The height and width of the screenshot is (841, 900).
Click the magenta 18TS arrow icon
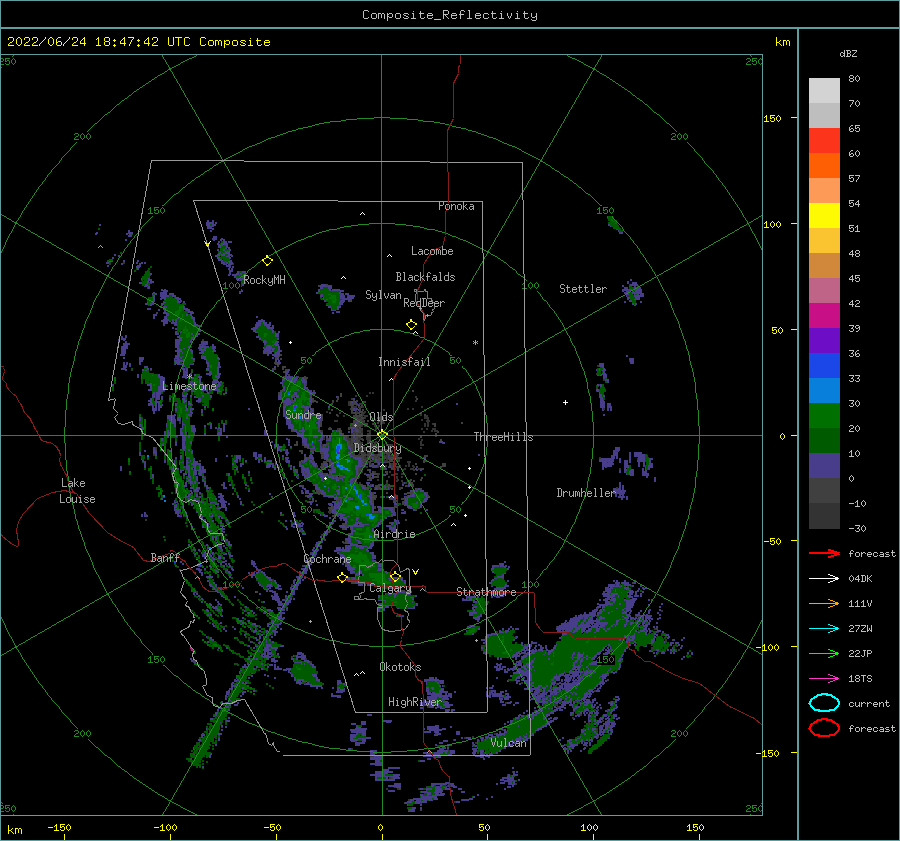point(824,679)
